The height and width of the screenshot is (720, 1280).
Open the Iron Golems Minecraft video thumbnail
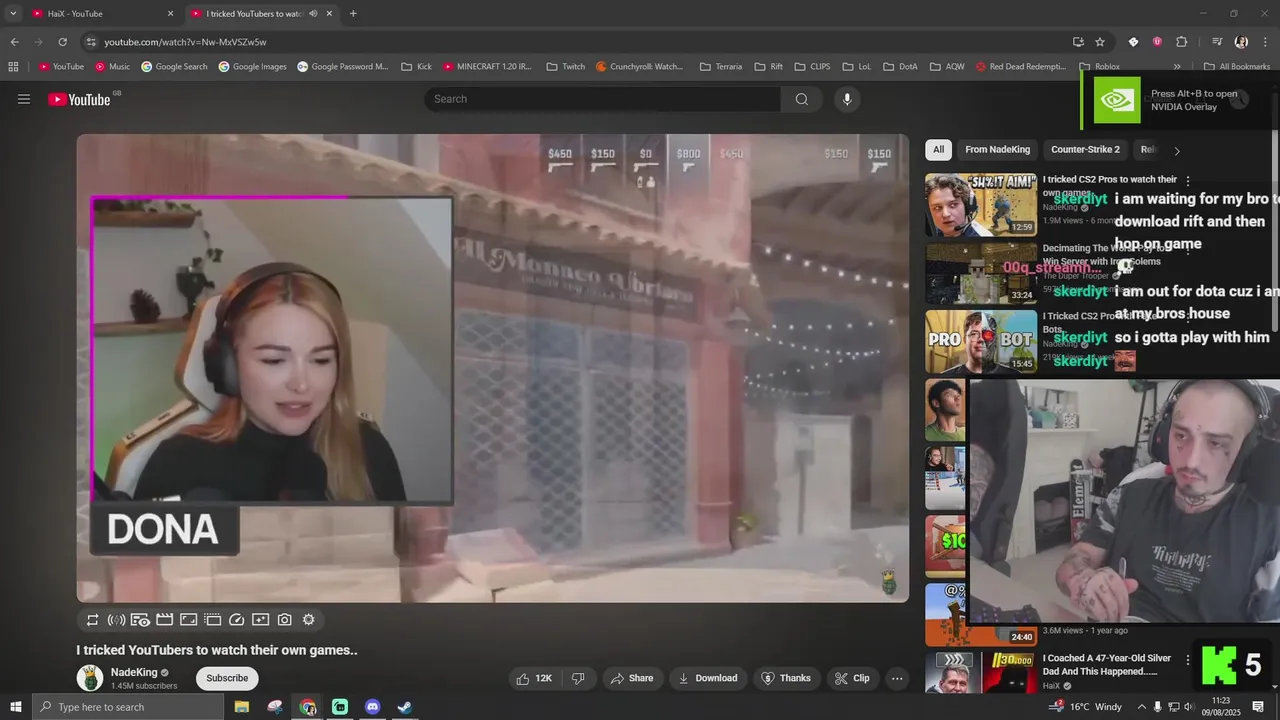[x=981, y=273]
